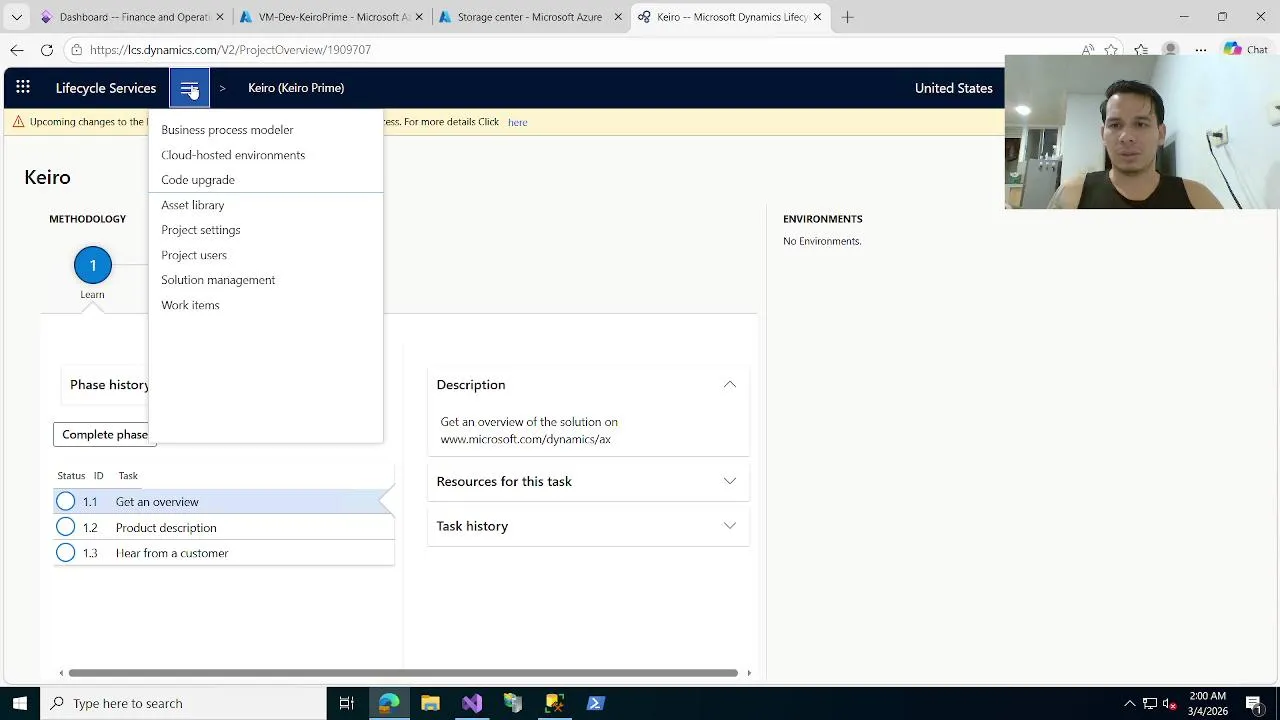Close the Storage center tab
The width and height of the screenshot is (1280, 720).
[618, 17]
